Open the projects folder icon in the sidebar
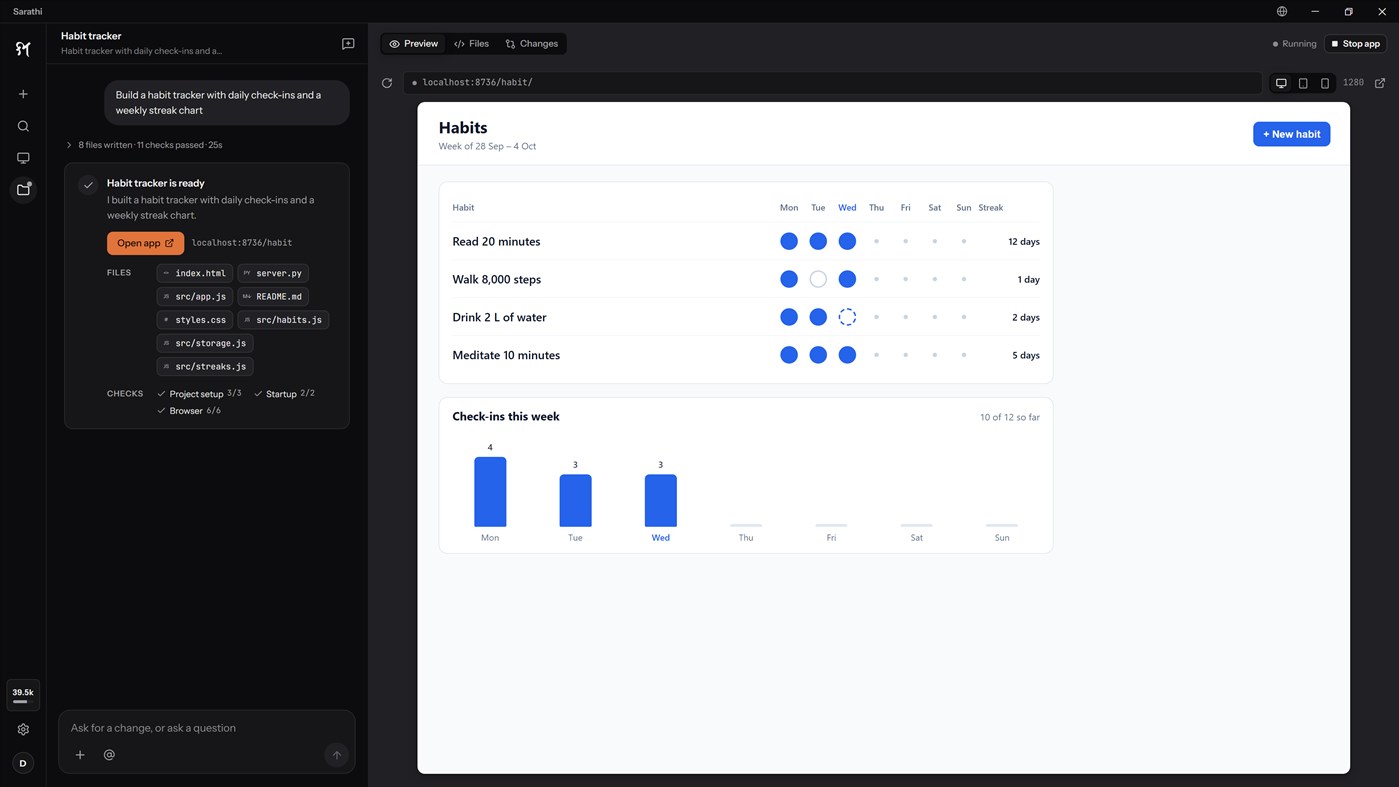This screenshot has width=1399, height=787. pos(23,189)
